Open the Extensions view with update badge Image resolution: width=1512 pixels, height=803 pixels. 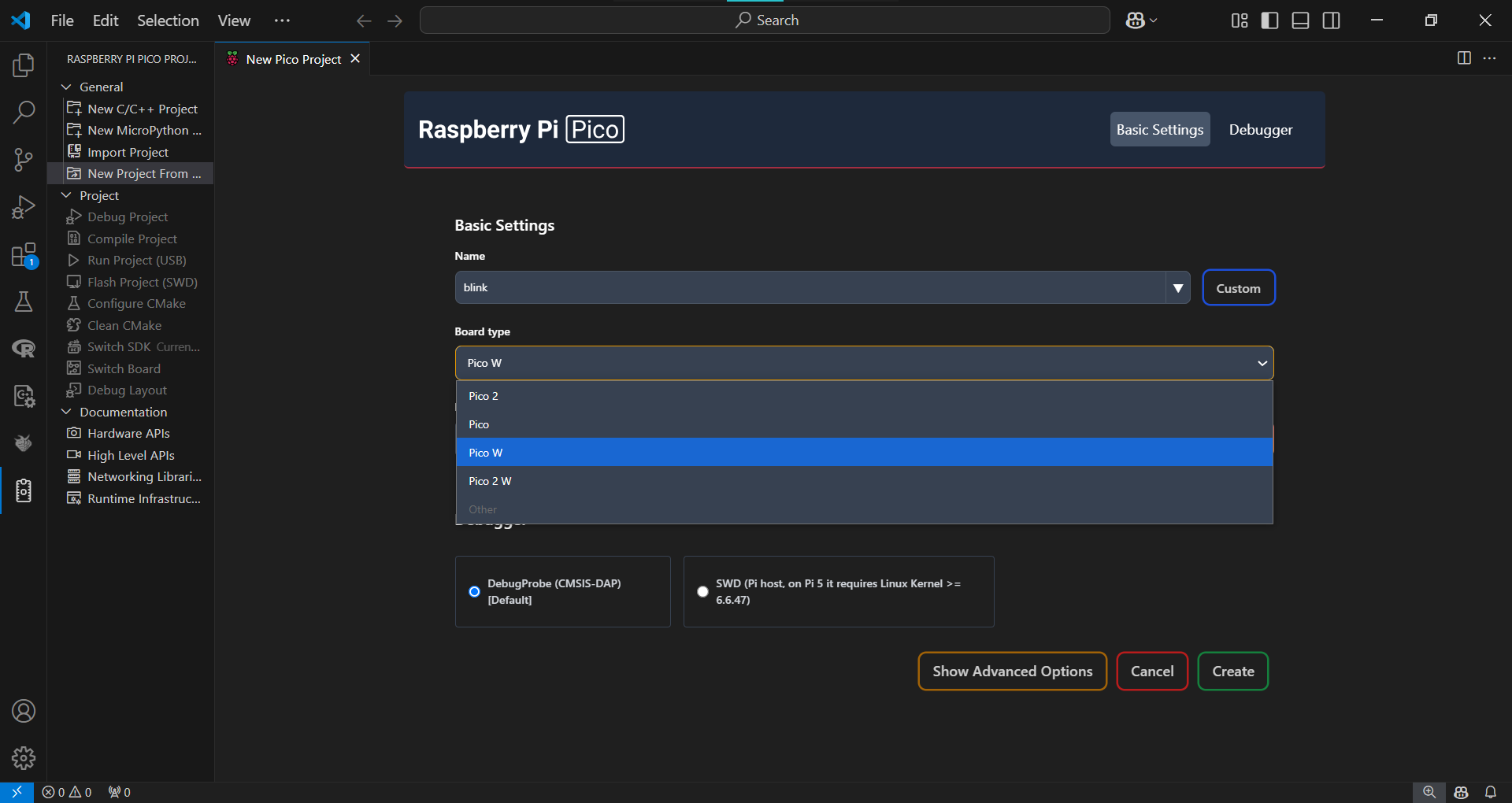24,255
